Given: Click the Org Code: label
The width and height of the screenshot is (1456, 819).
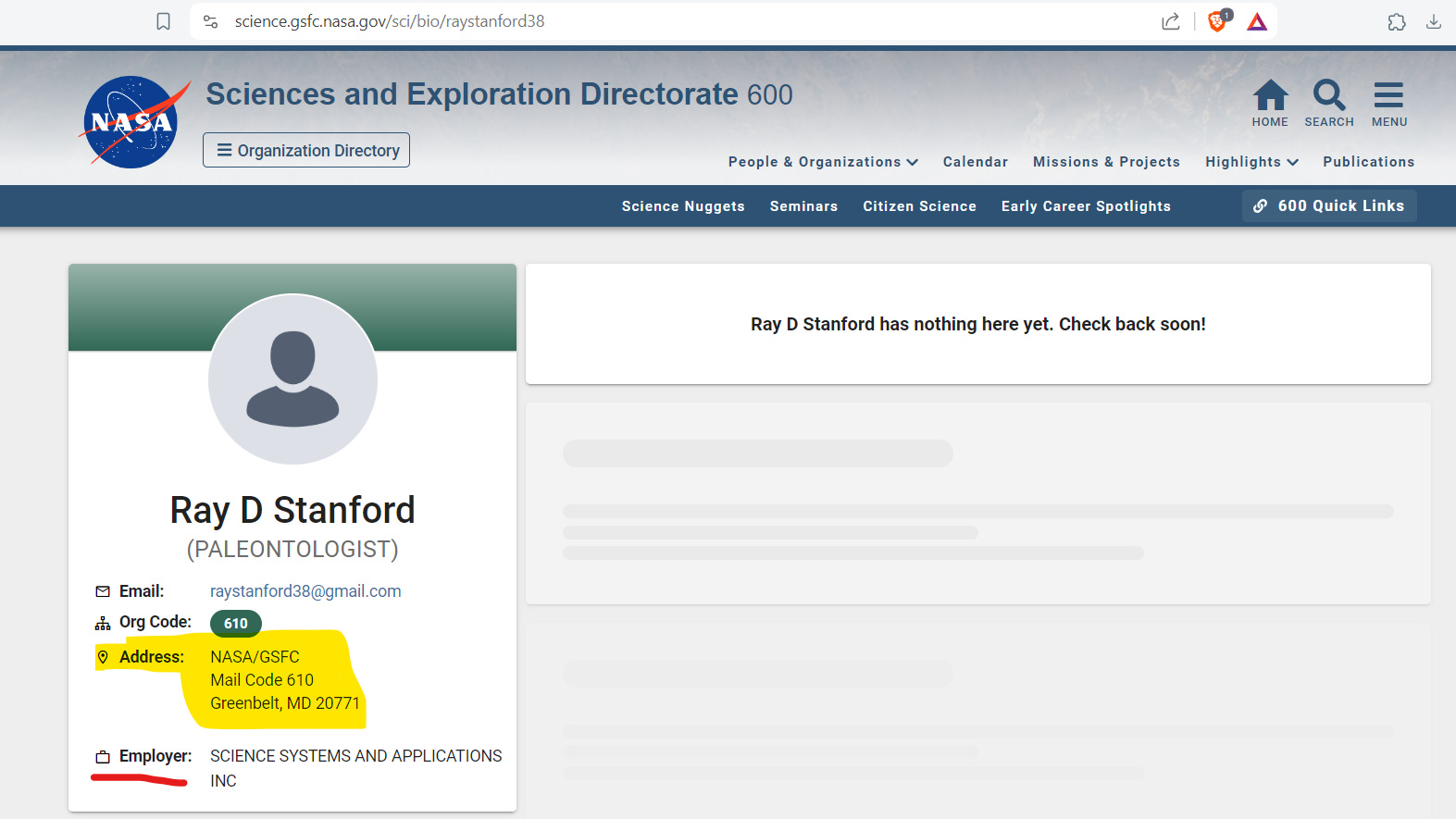Looking at the screenshot, I should tap(156, 622).
